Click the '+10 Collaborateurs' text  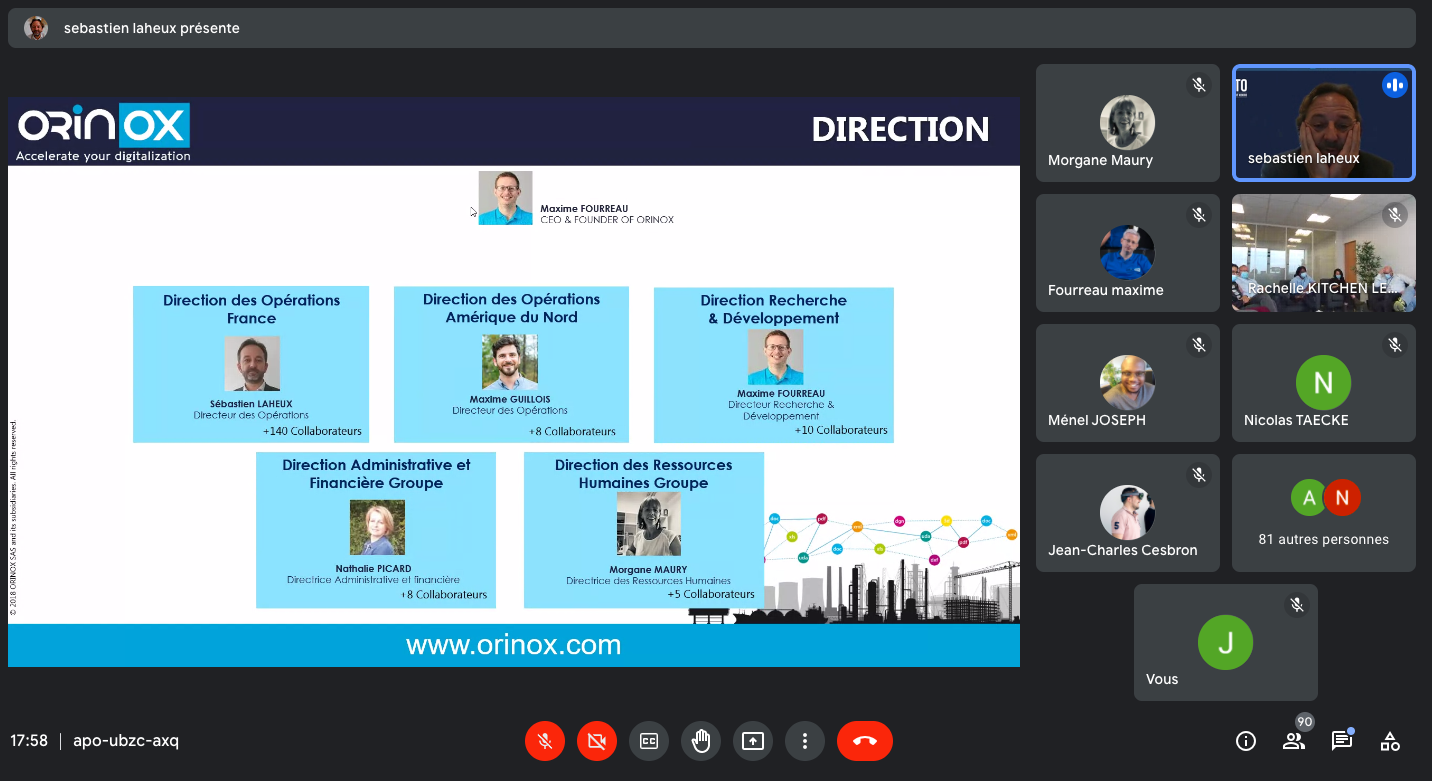click(x=841, y=430)
